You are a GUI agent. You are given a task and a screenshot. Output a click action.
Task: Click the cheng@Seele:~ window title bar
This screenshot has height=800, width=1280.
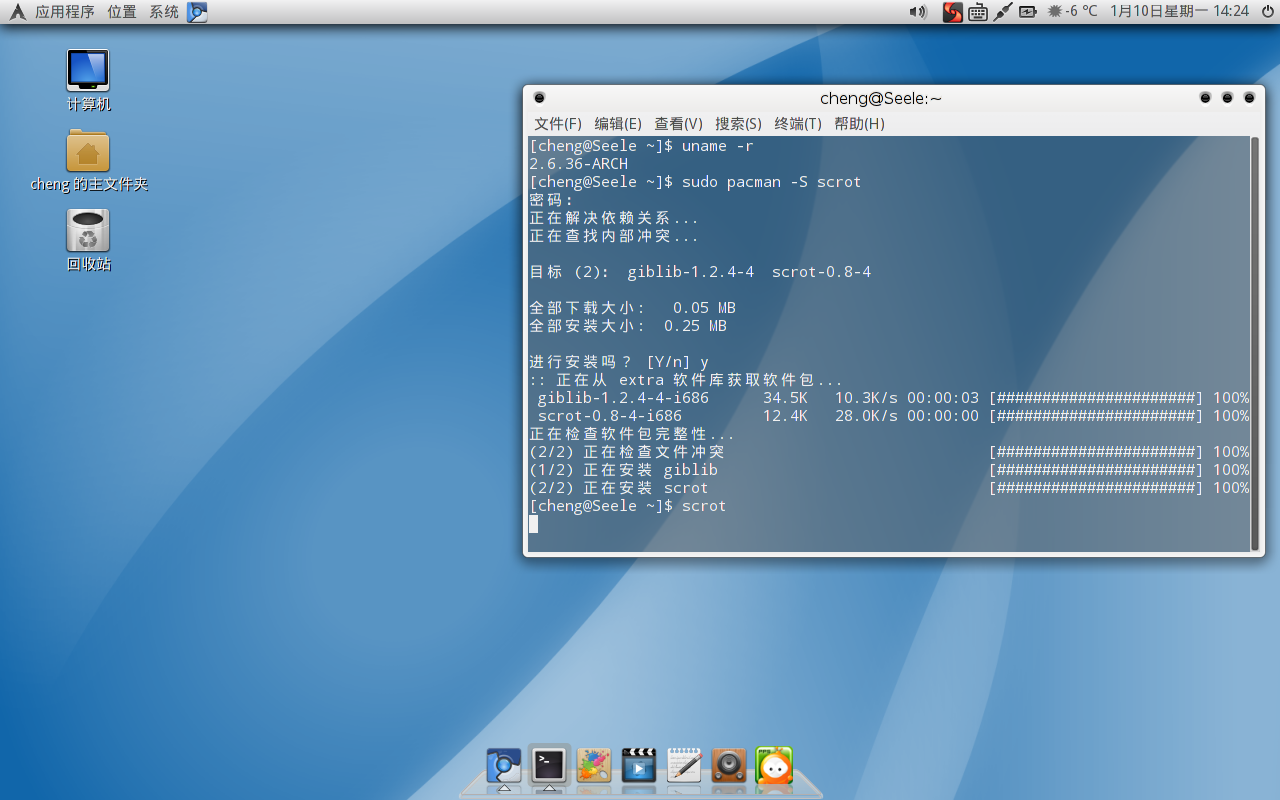(881, 98)
